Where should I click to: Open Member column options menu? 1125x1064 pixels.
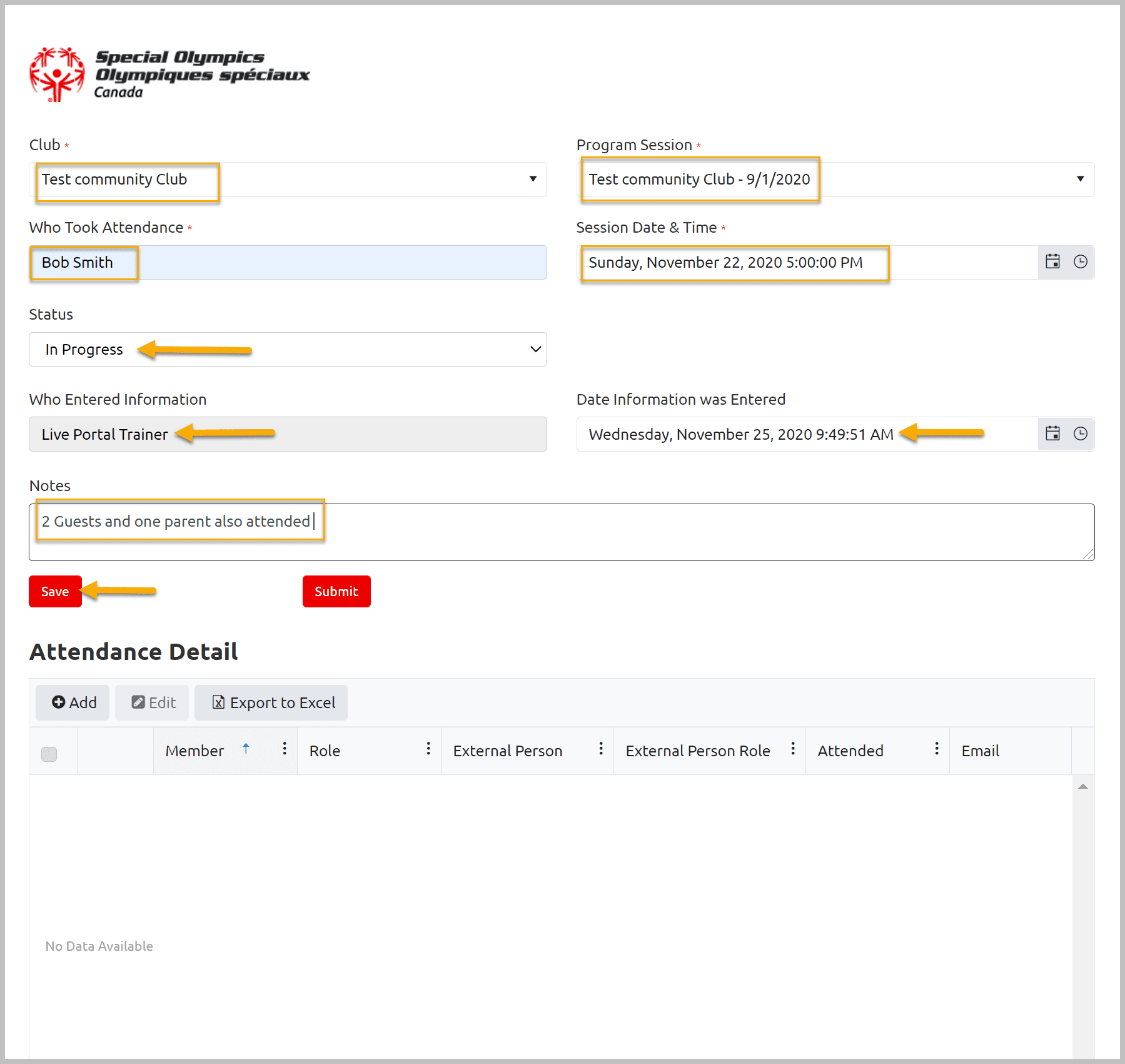(x=285, y=749)
